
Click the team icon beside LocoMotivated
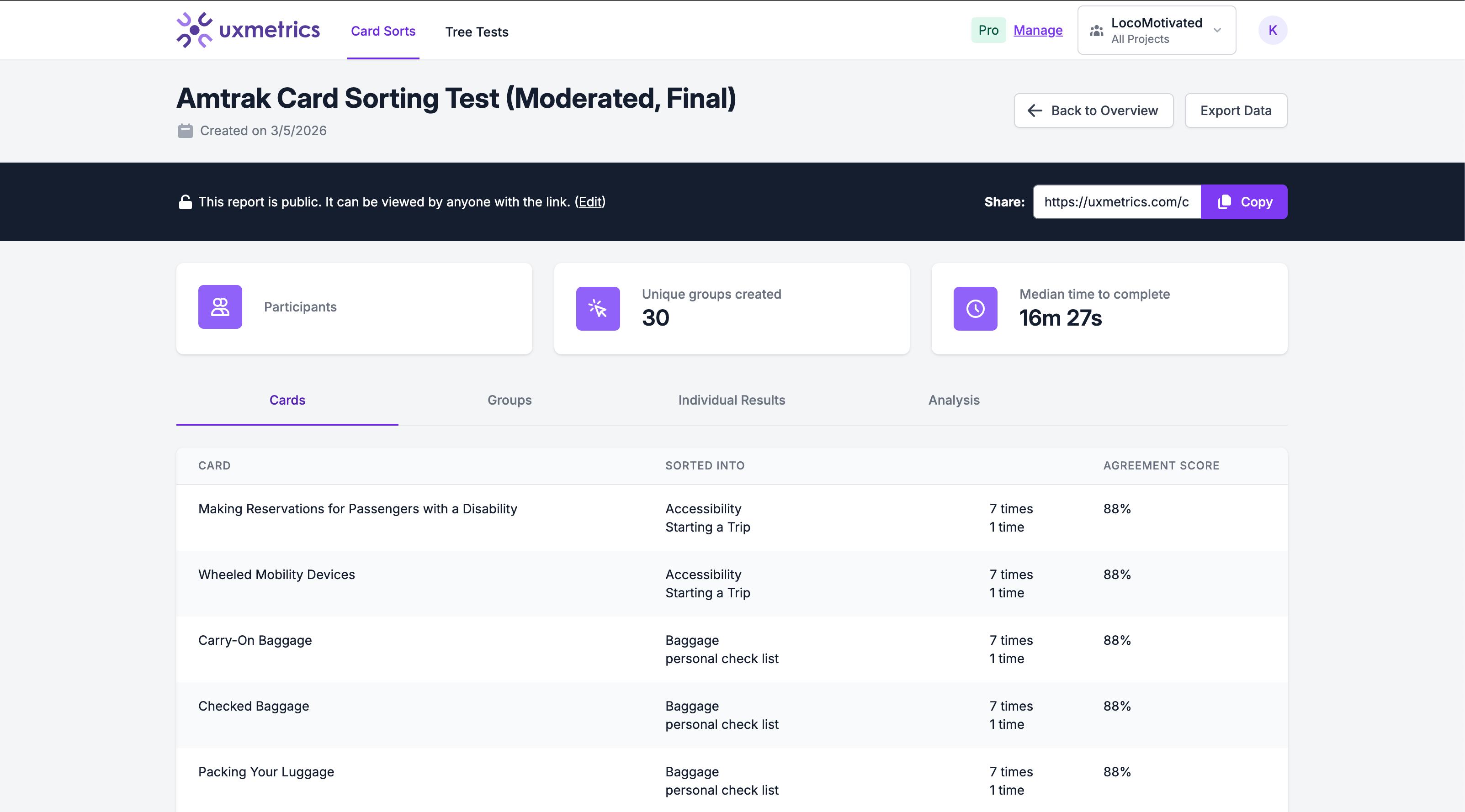click(1097, 31)
